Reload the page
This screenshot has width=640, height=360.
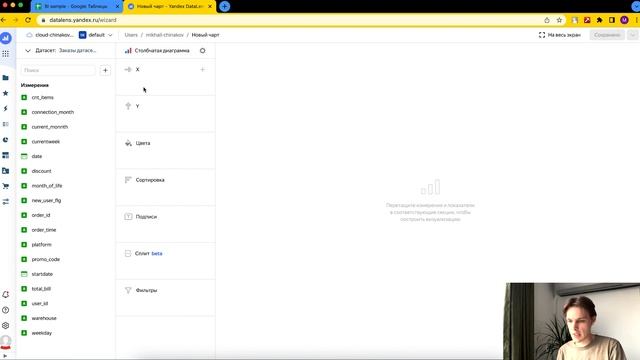click(x=28, y=20)
